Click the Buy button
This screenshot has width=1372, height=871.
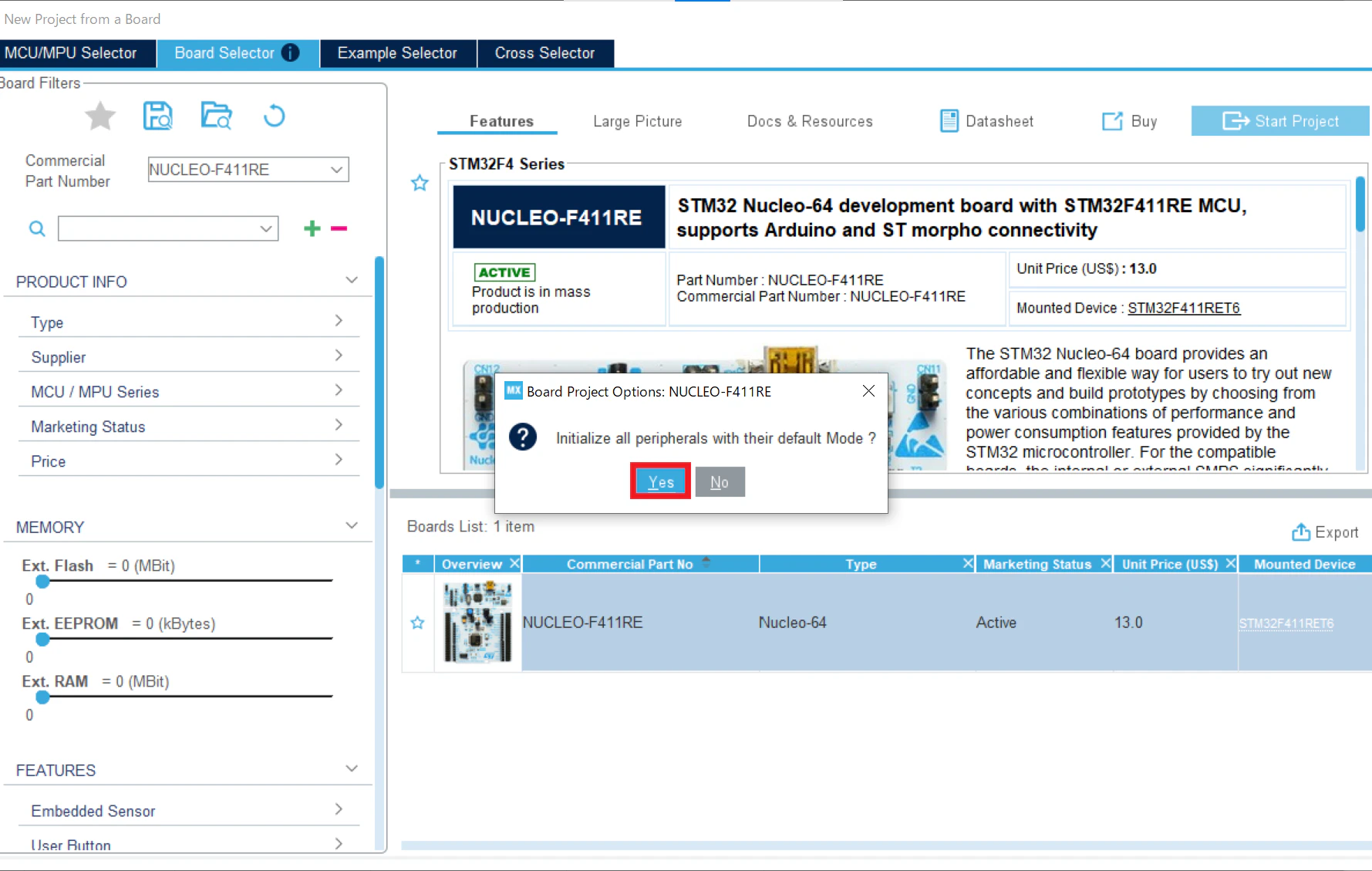click(1130, 121)
